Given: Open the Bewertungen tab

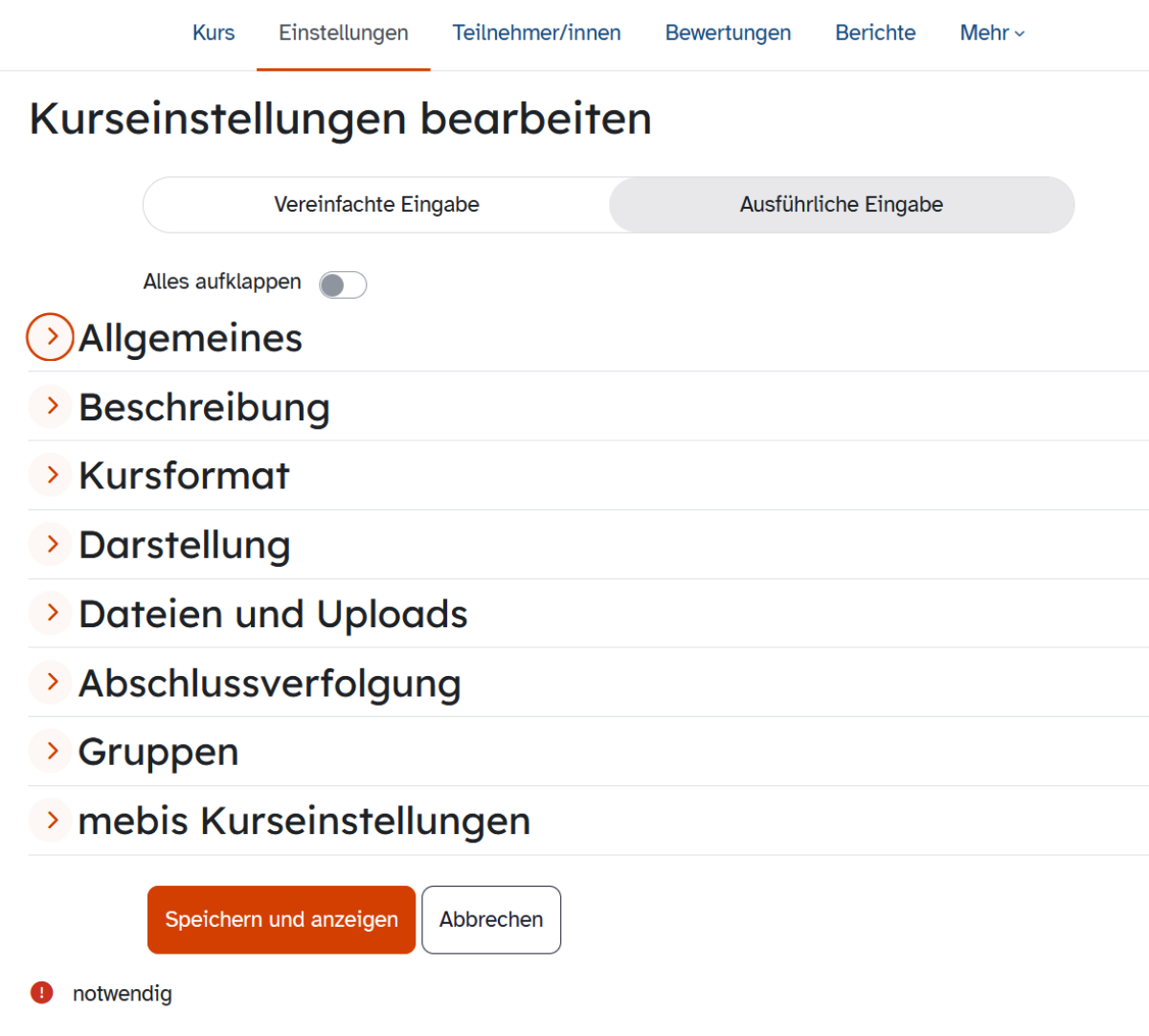Looking at the screenshot, I should [728, 34].
